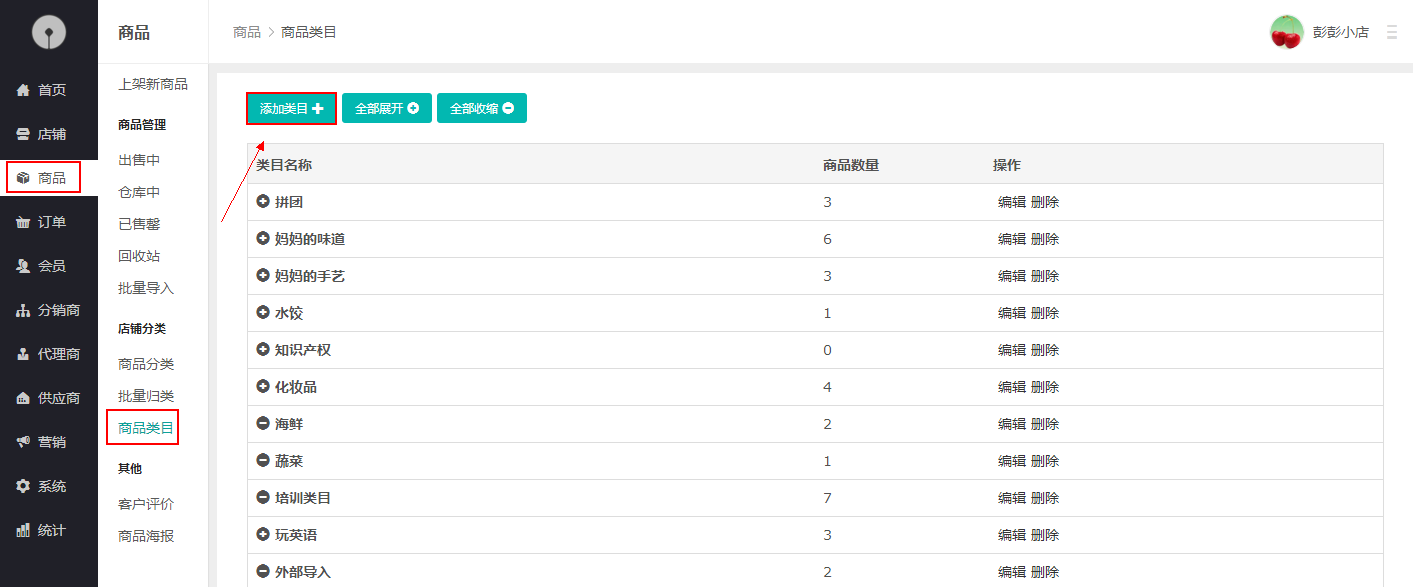Open 商品分类 in the side menu
Image resolution: width=1413 pixels, height=587 pixels.
click(x=146, y=364)
